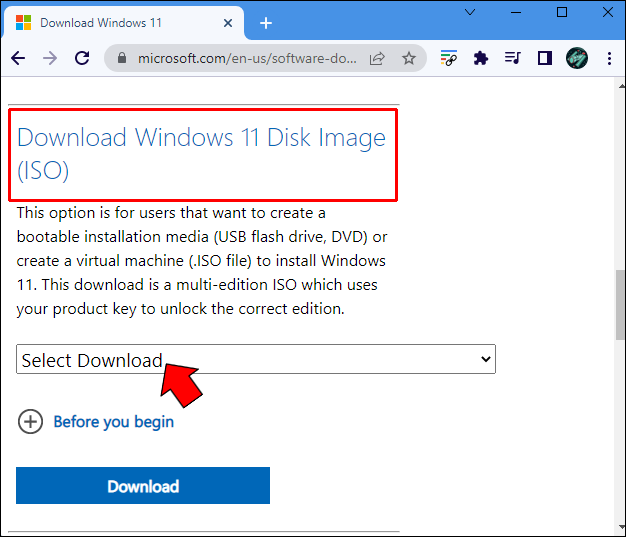Viewport: 626px width, 537px height.
Task: Click the profile avatar icon
Action: point(577,58)
